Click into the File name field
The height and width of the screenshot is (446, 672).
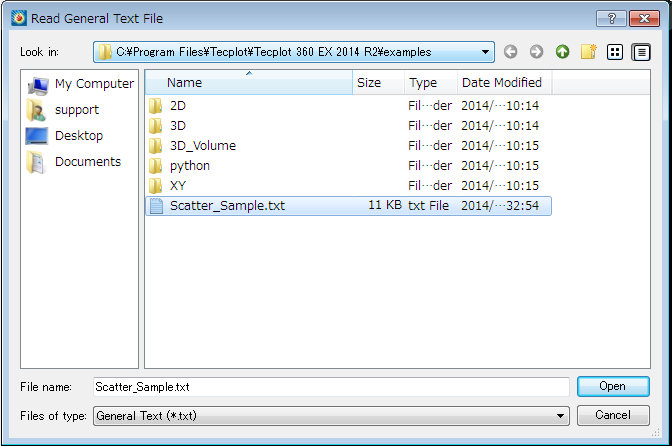click(x=331, y=387)
